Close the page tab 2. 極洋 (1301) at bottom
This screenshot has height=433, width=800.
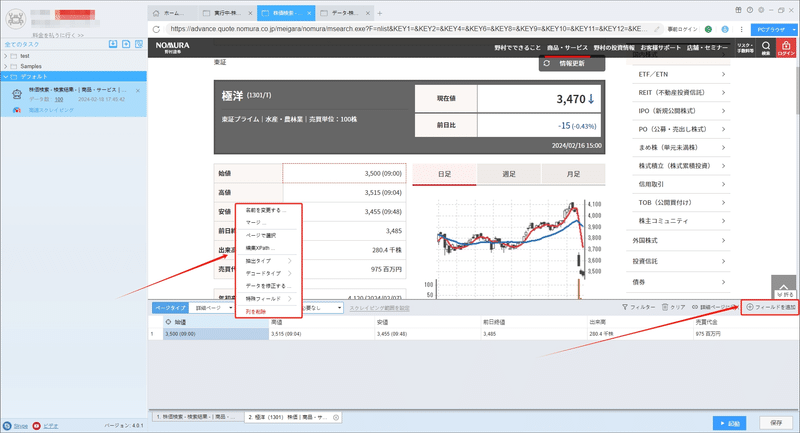pyautogui.click(x=336, y=417)
